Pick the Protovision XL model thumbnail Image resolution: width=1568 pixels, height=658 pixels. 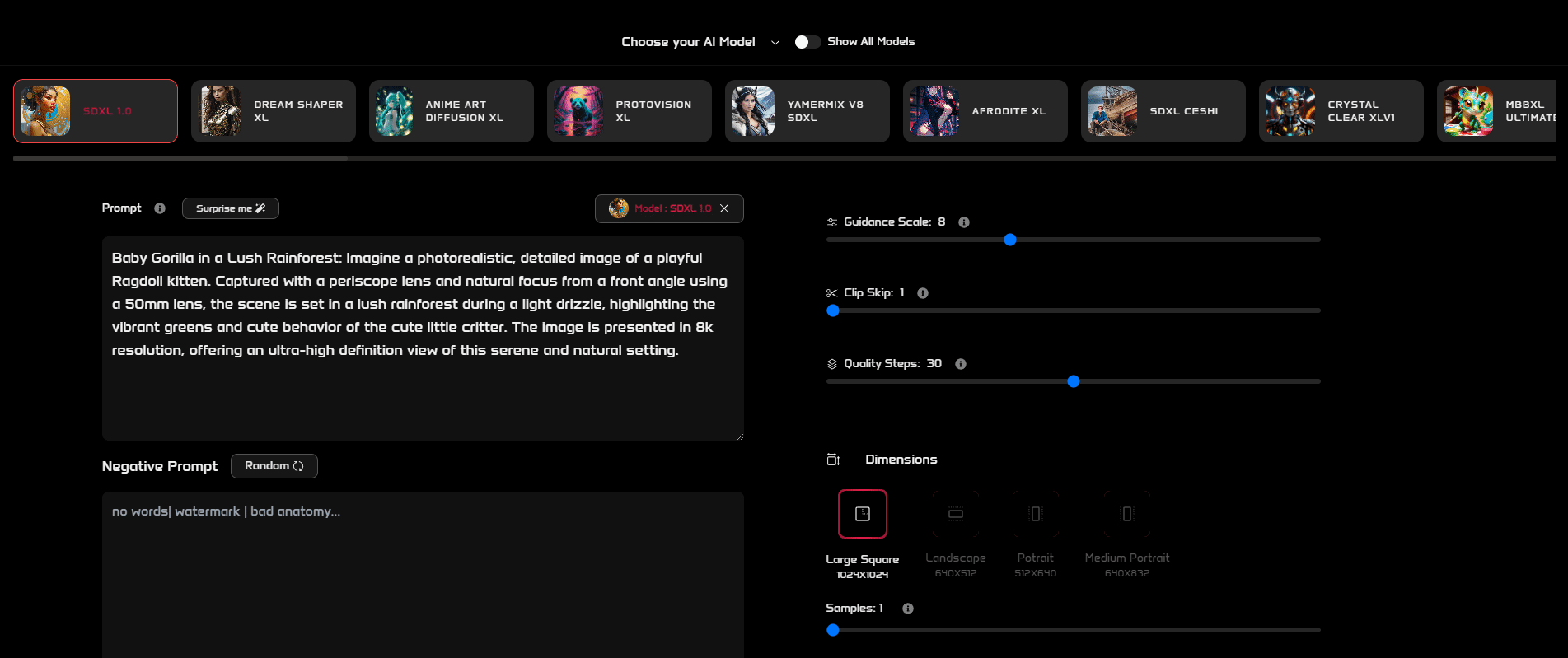pyautogui.click(x=578, y=111)
